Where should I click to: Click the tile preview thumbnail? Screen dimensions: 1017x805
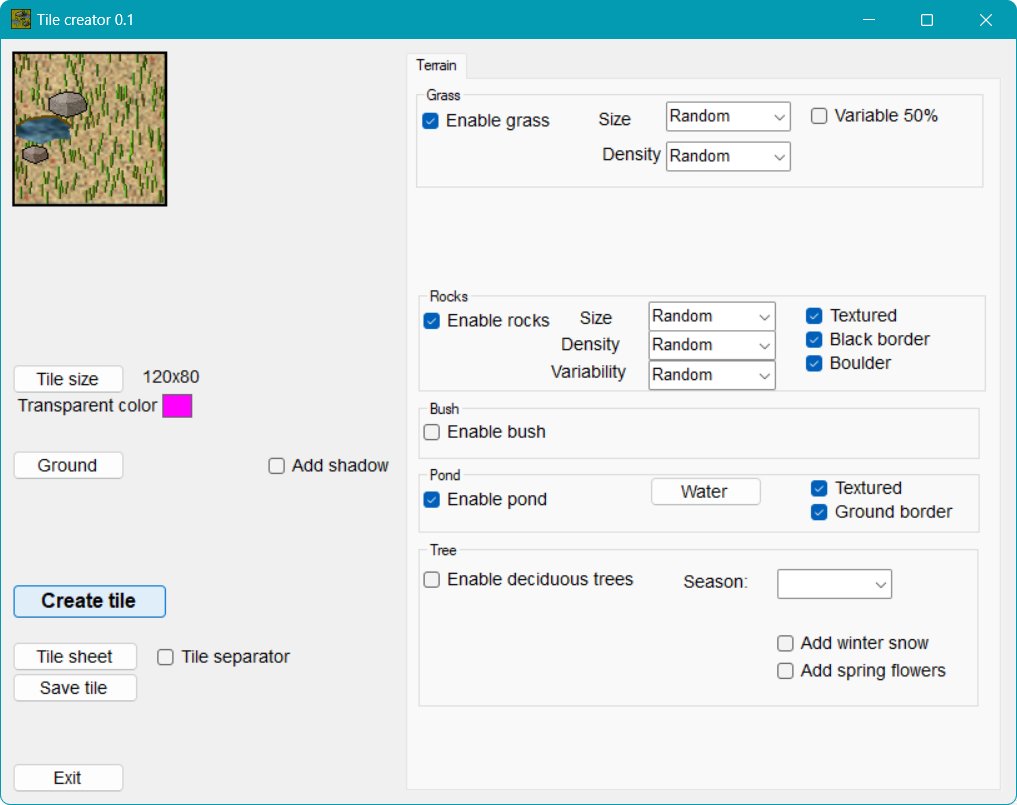click(x=89, y=128)
